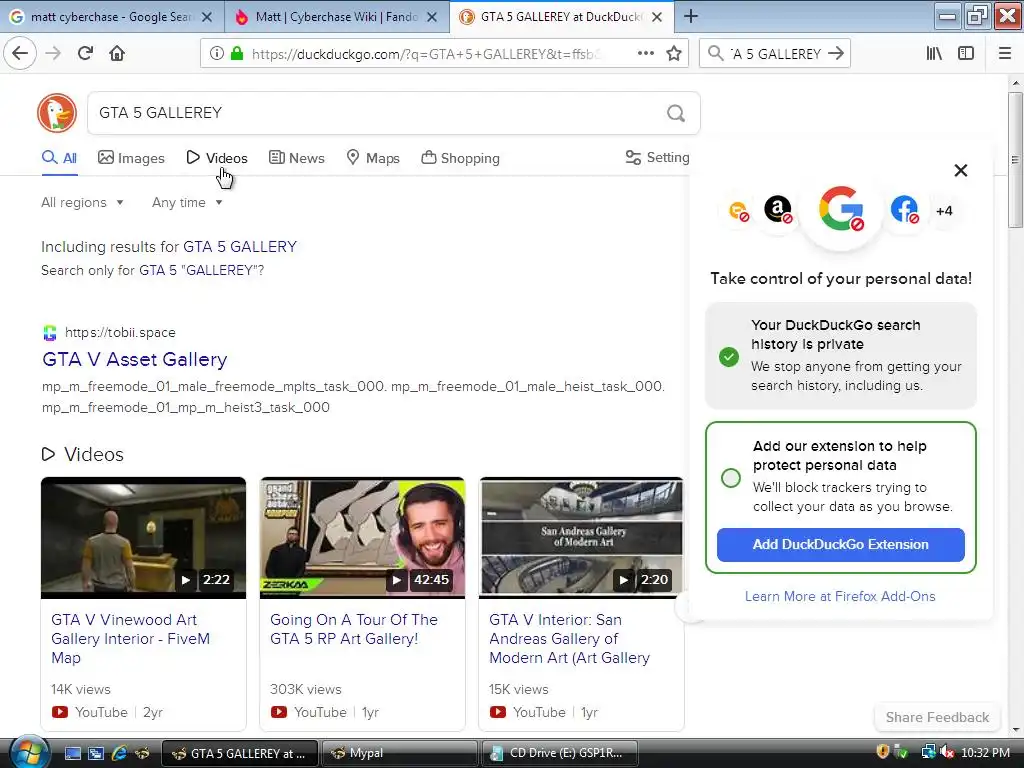Open page actions three-dot menu
Screen dimensions: 1024x768
(645, 54)
